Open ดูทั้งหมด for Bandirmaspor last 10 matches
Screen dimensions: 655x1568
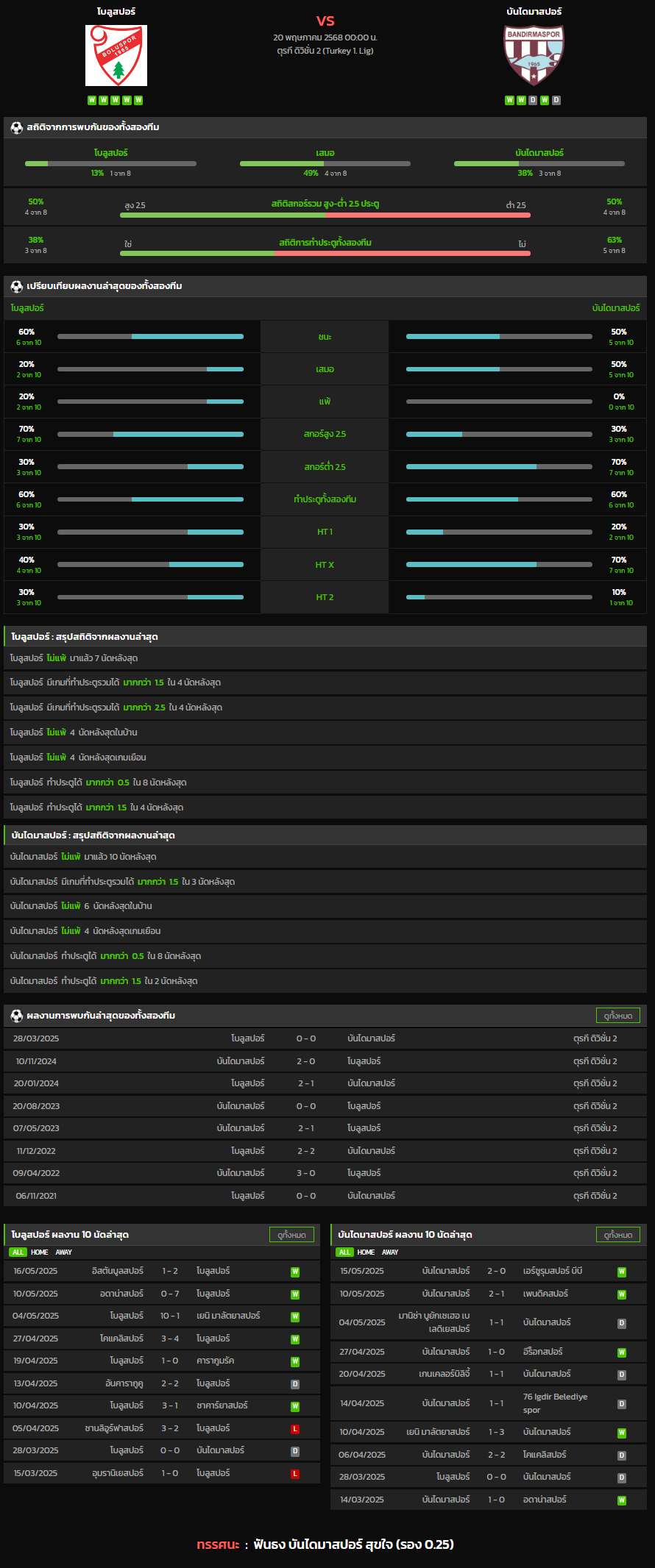click(618, 1235)
